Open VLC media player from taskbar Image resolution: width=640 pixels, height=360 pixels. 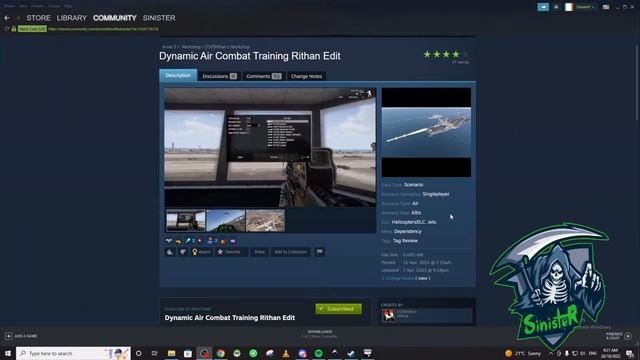click(x=286, y=353)
